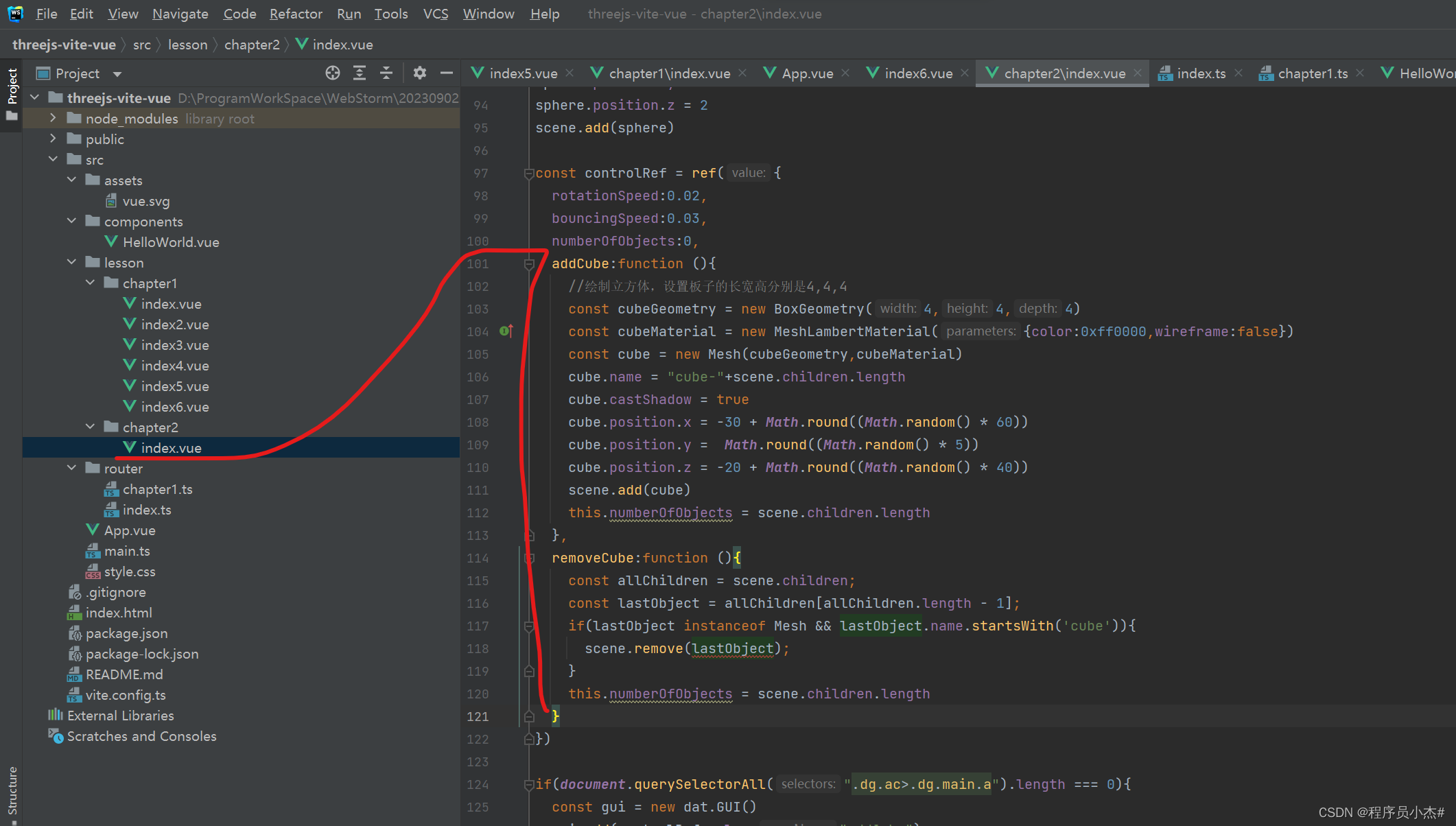Fold the addCube function at line 101

529,264
